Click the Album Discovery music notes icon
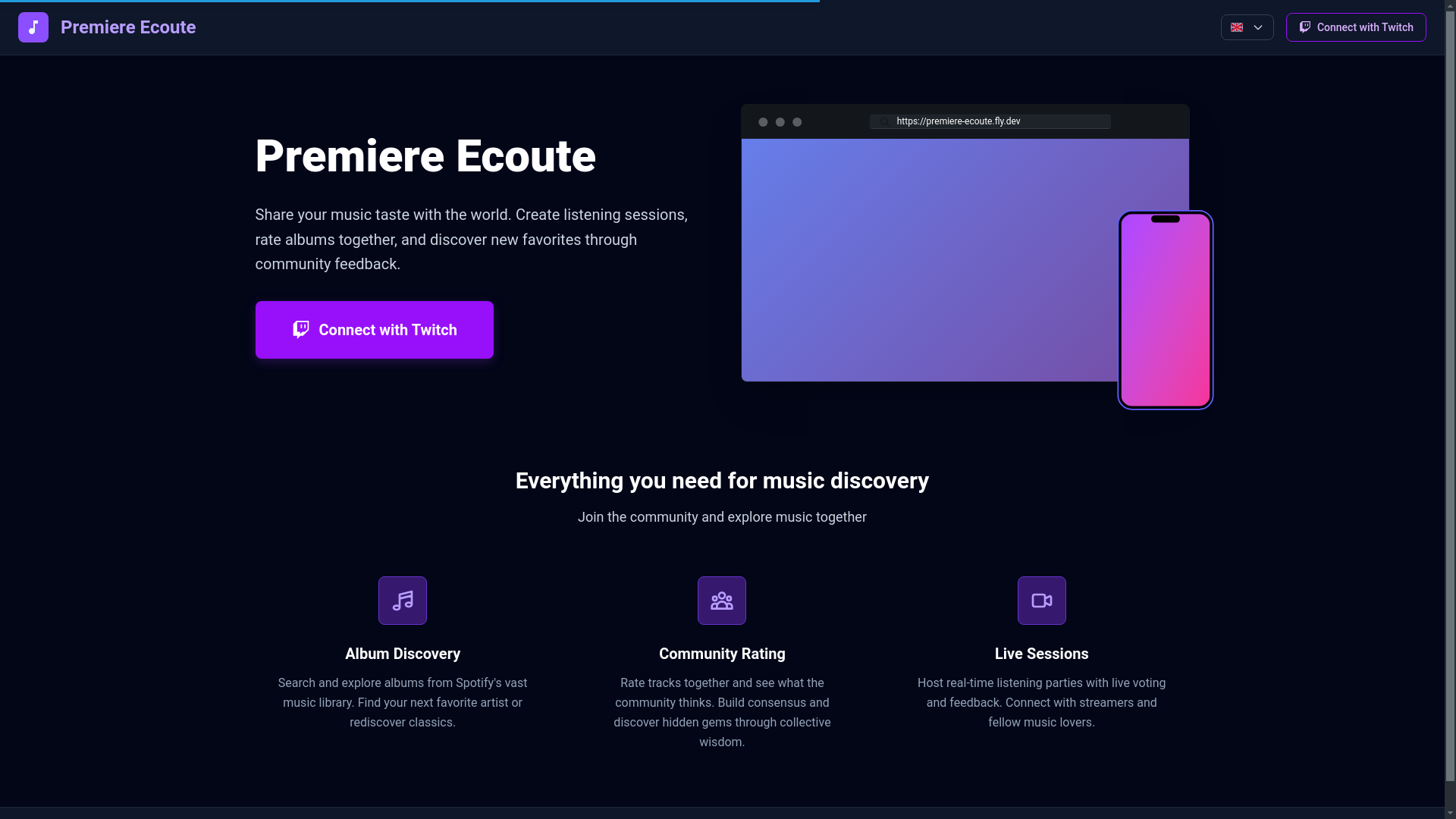1456x819 pixels. tap(403, 601)
